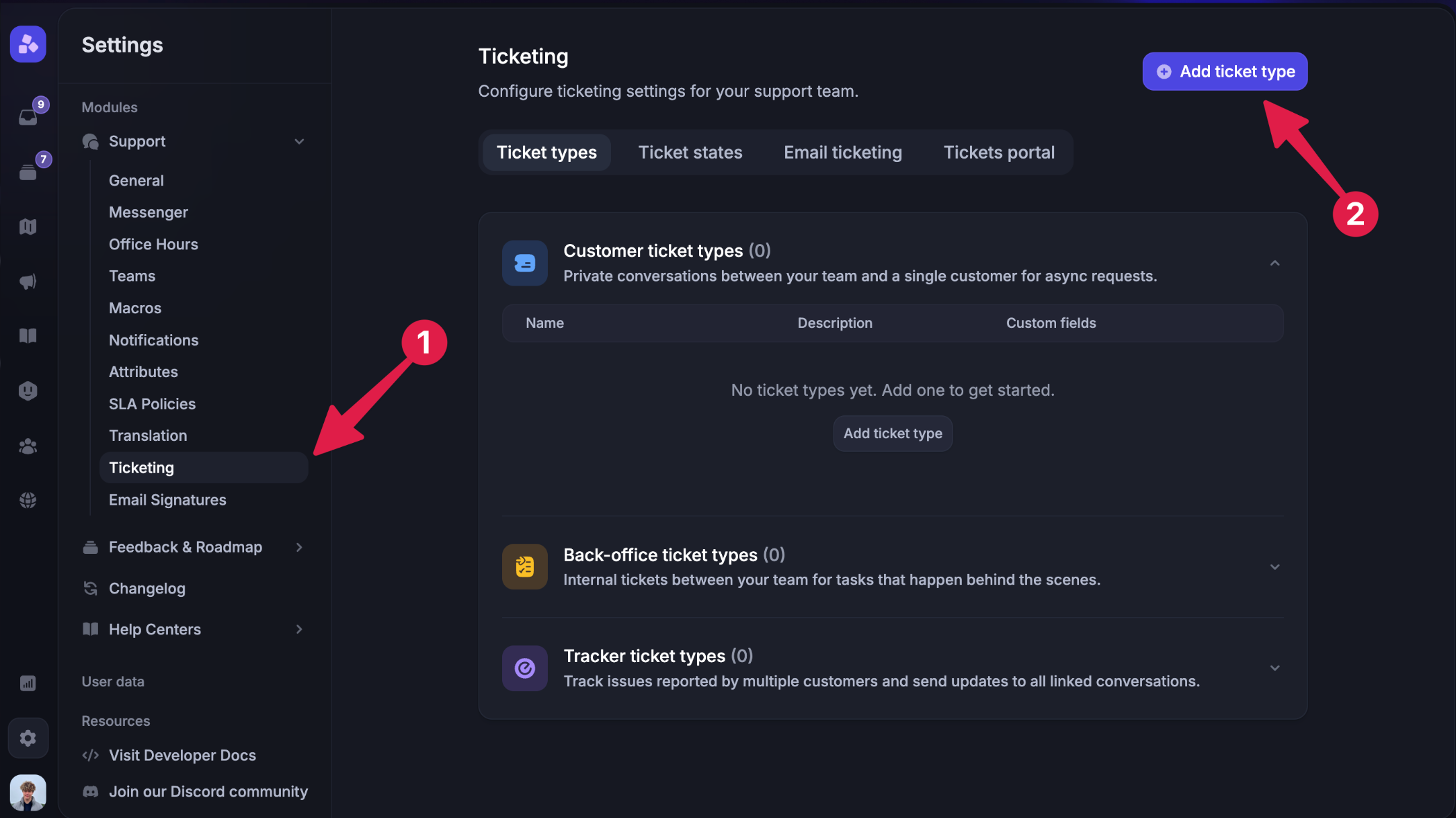Expand Tracker ticket types

pyautogui.click(x=1275, y=667)
